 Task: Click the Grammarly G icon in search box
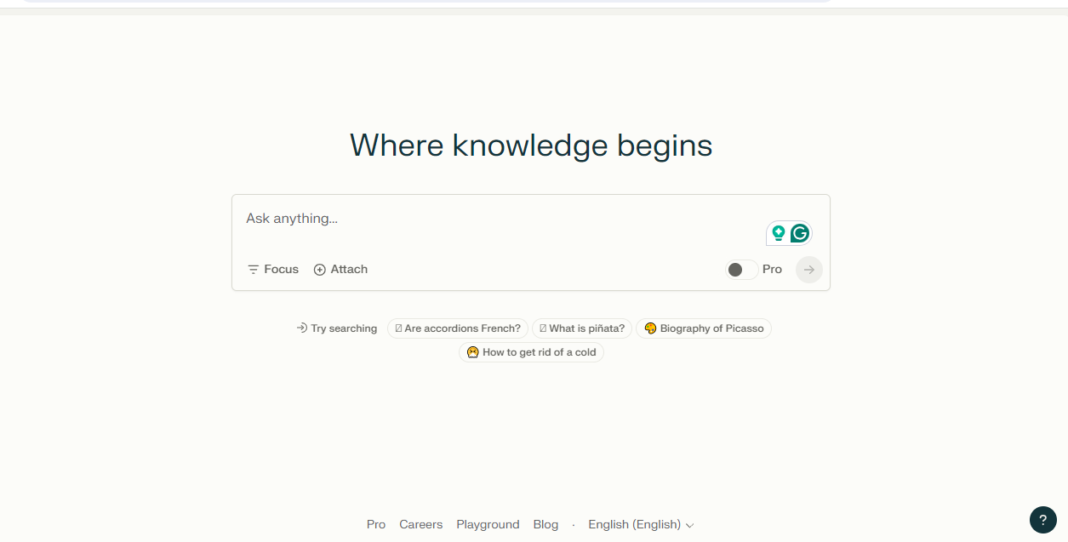pos(800,234)
